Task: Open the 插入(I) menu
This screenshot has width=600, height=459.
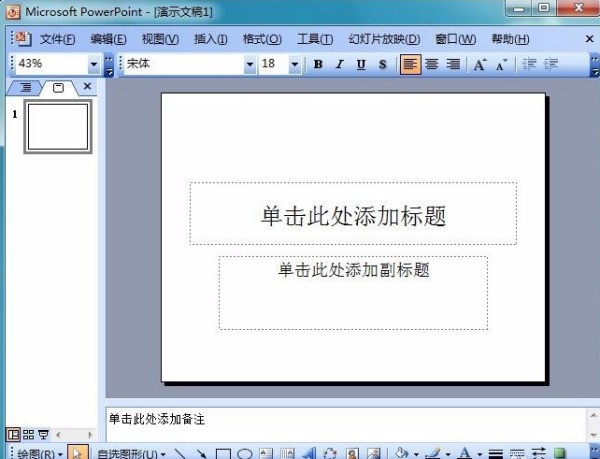Action: 210,39
